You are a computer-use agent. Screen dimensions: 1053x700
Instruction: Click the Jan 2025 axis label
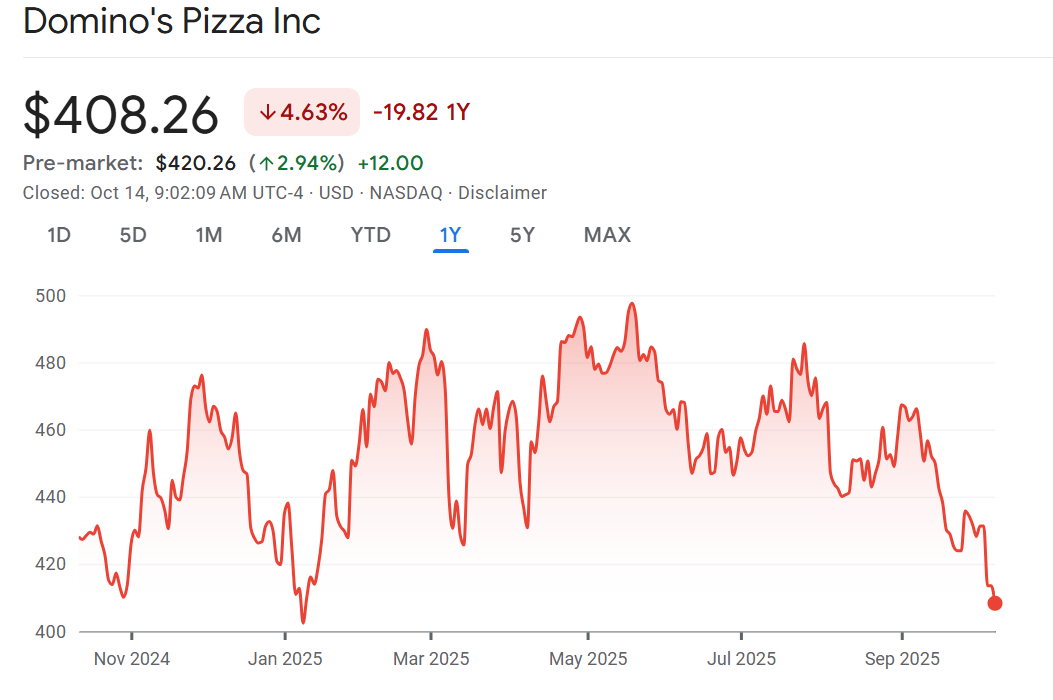(x=285, y=659)
